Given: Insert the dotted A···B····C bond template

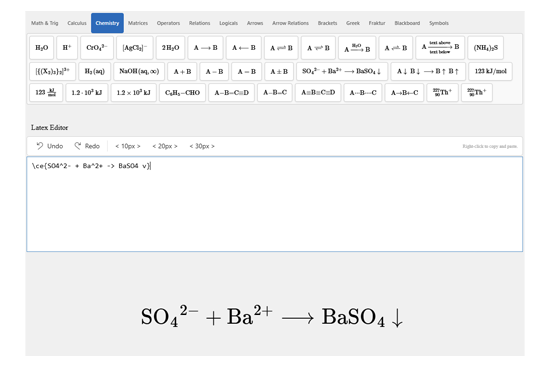Looking at the screenshot, I should click(363, 93).
